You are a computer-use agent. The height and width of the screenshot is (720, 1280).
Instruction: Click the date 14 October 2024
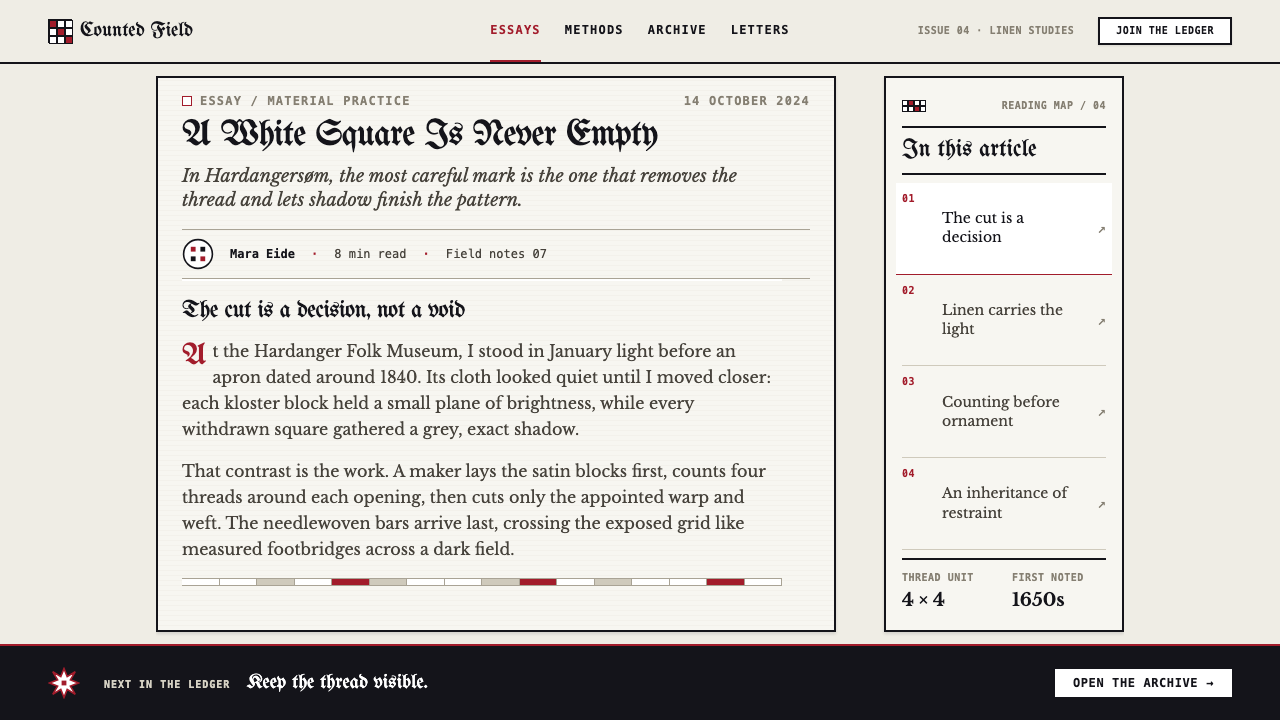point(747,101)
